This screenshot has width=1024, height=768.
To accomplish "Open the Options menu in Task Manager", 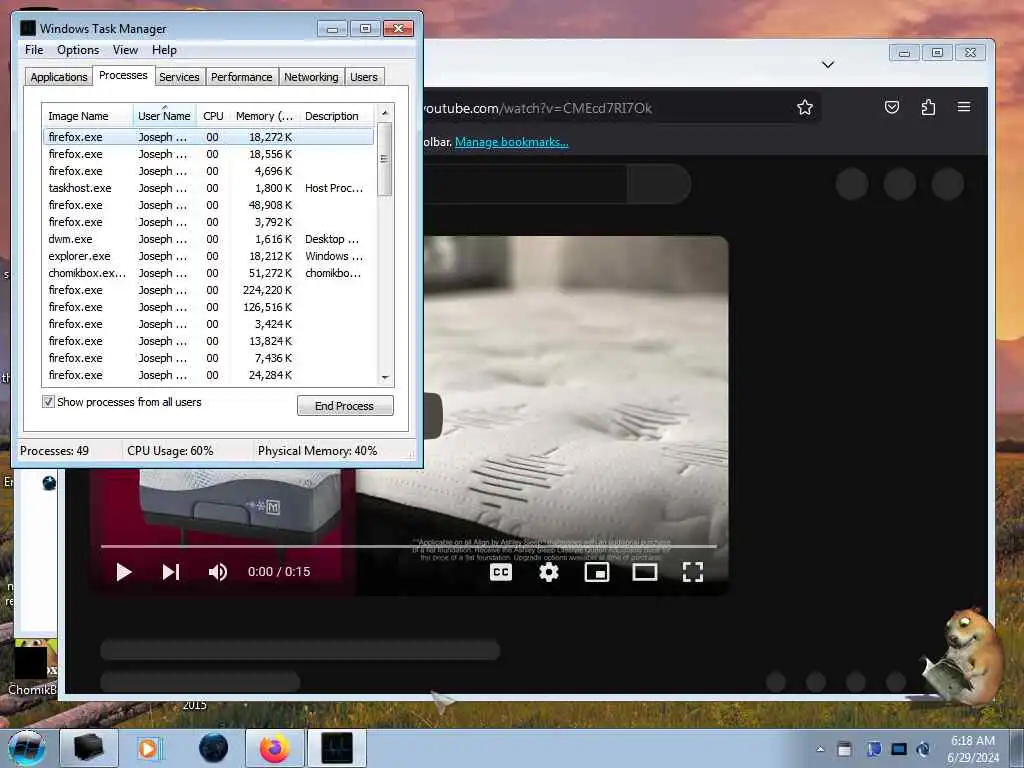I will click(x=78, y=50).
